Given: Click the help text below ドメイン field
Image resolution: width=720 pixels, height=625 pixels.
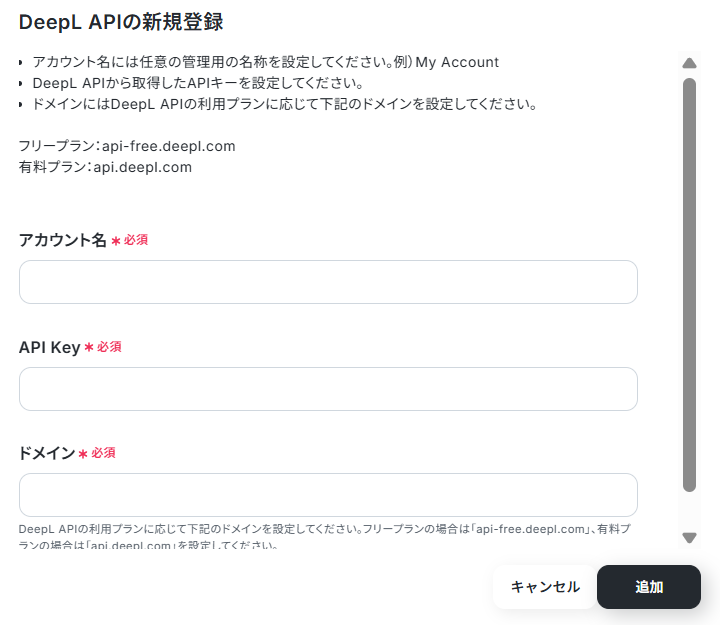Looking at the screenshot, I should pyautogui.click(x=325, y=537).
